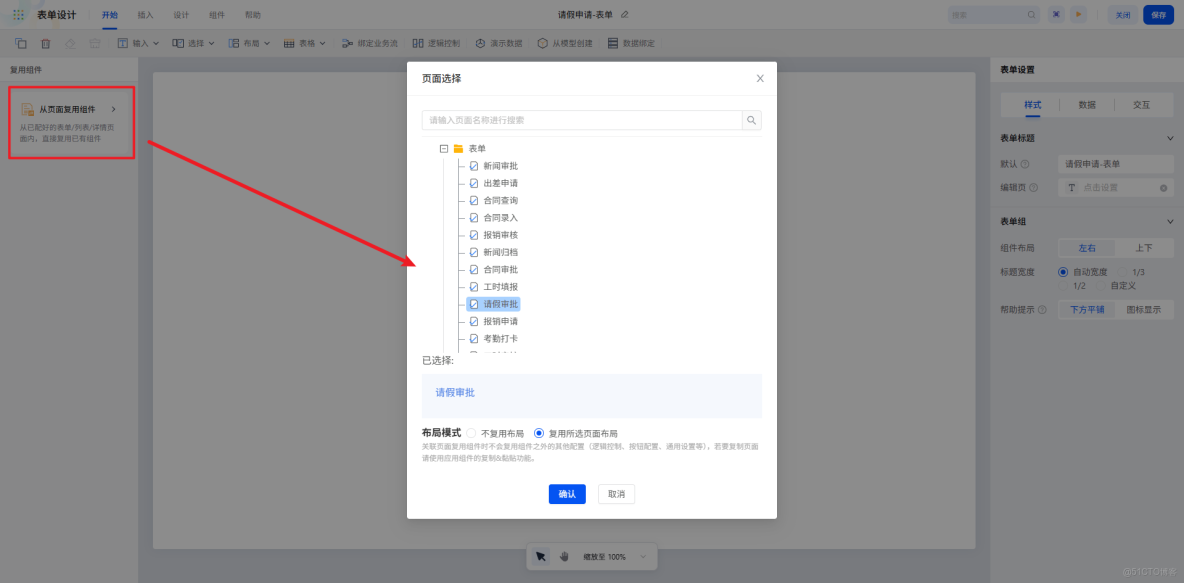
Task: Select the hand pan tool at the bottom
Action: [x=563, y=555]
